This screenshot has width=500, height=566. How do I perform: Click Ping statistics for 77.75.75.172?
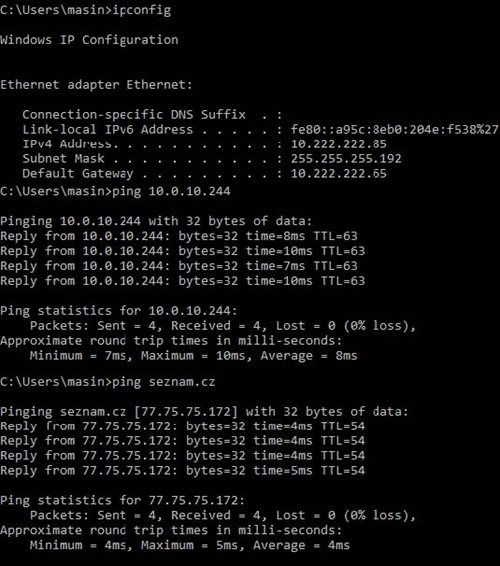coord(122,500)
